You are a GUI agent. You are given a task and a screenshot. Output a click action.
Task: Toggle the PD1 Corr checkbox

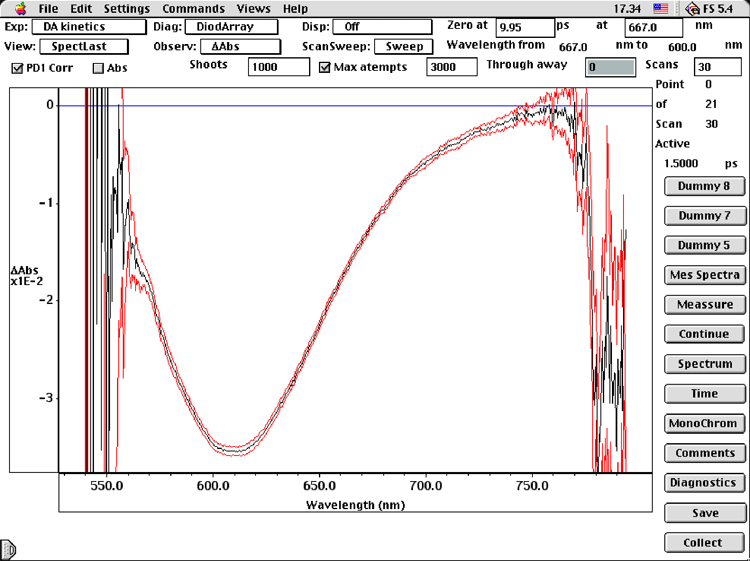pos(17,68)
